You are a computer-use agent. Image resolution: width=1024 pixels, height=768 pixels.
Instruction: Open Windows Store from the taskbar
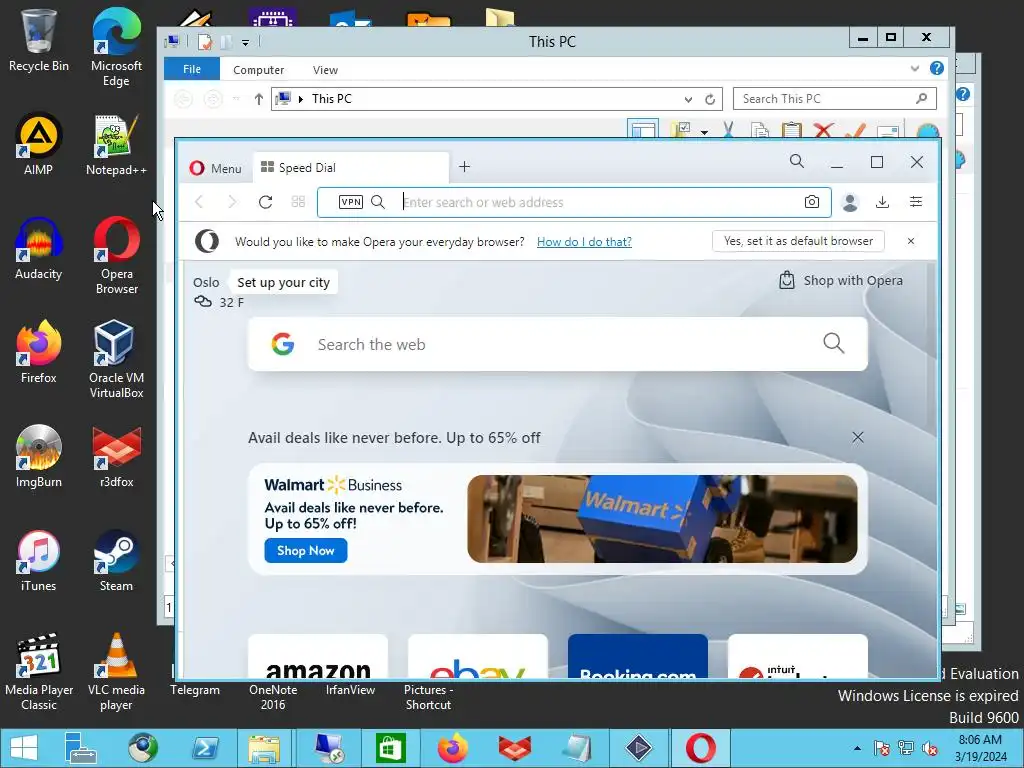click(x=391, y=748)
